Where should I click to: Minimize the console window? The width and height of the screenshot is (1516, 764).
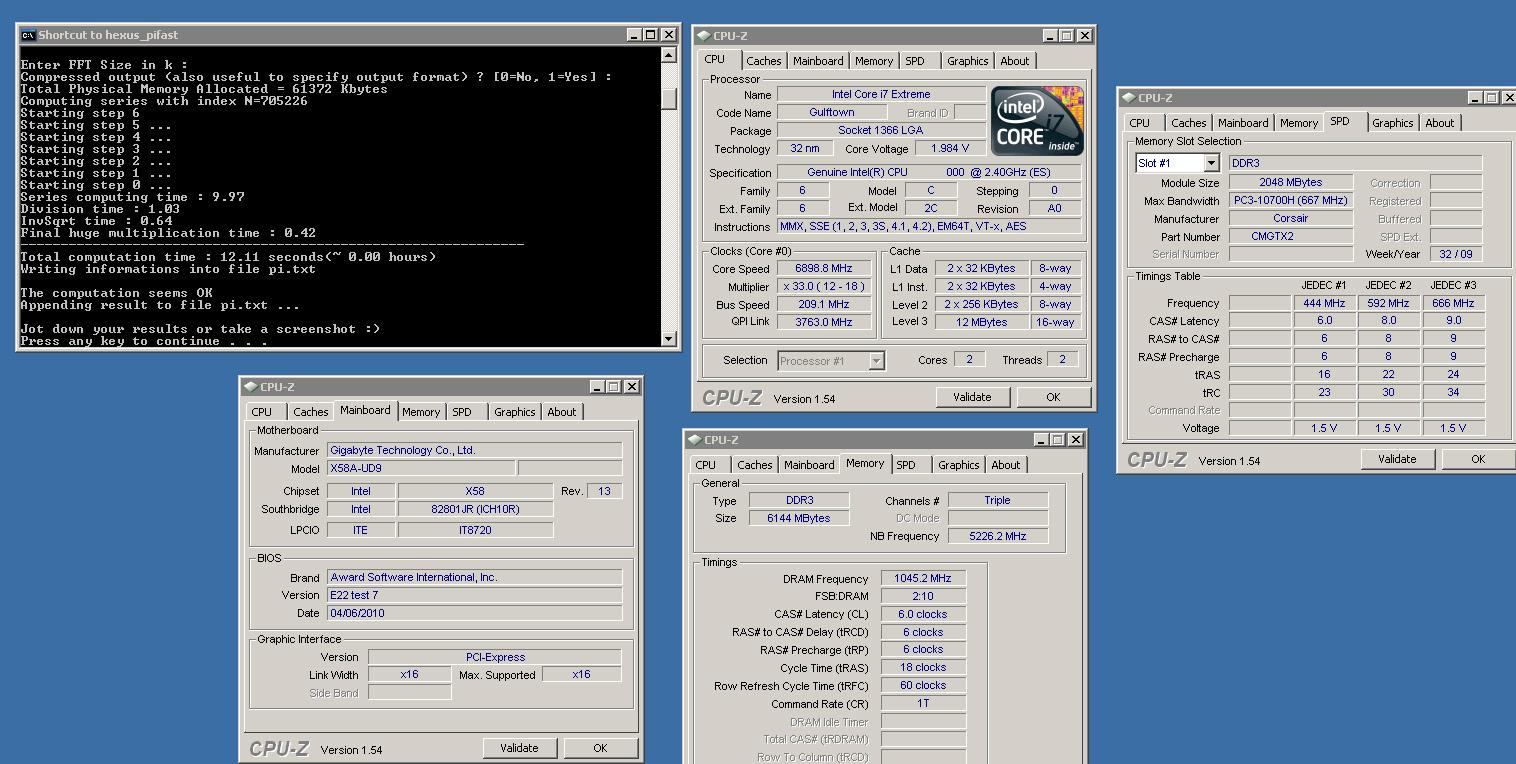click(x=634, y=35)
